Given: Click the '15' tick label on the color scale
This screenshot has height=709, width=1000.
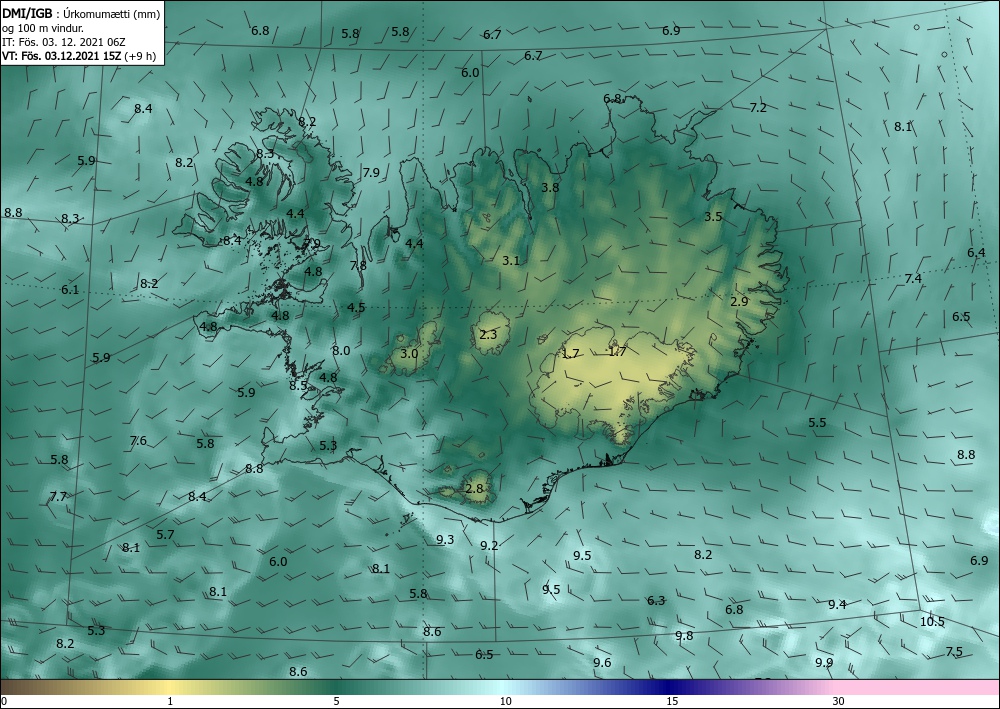Looking at the screenshot, I should pos(672,701).
